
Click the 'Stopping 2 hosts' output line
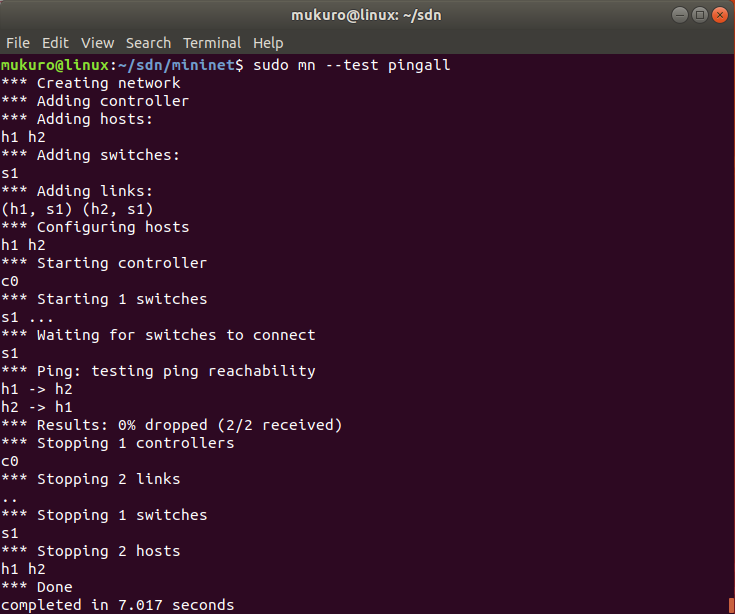90,551
